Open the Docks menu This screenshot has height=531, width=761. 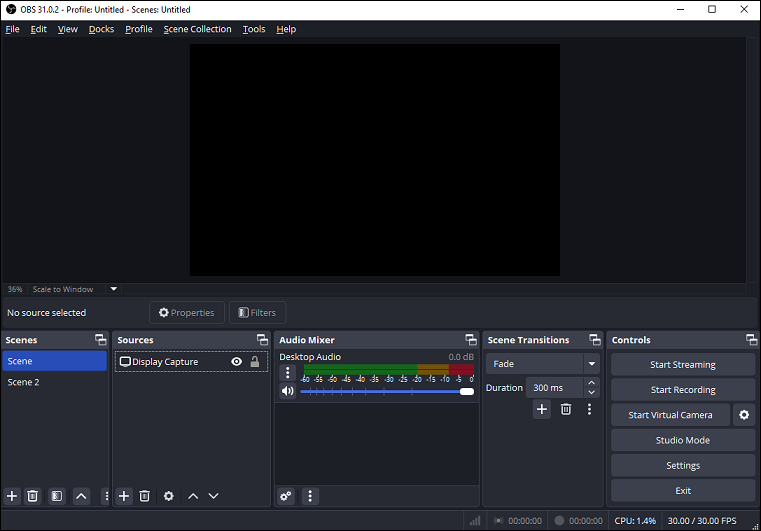coord(101,29)
